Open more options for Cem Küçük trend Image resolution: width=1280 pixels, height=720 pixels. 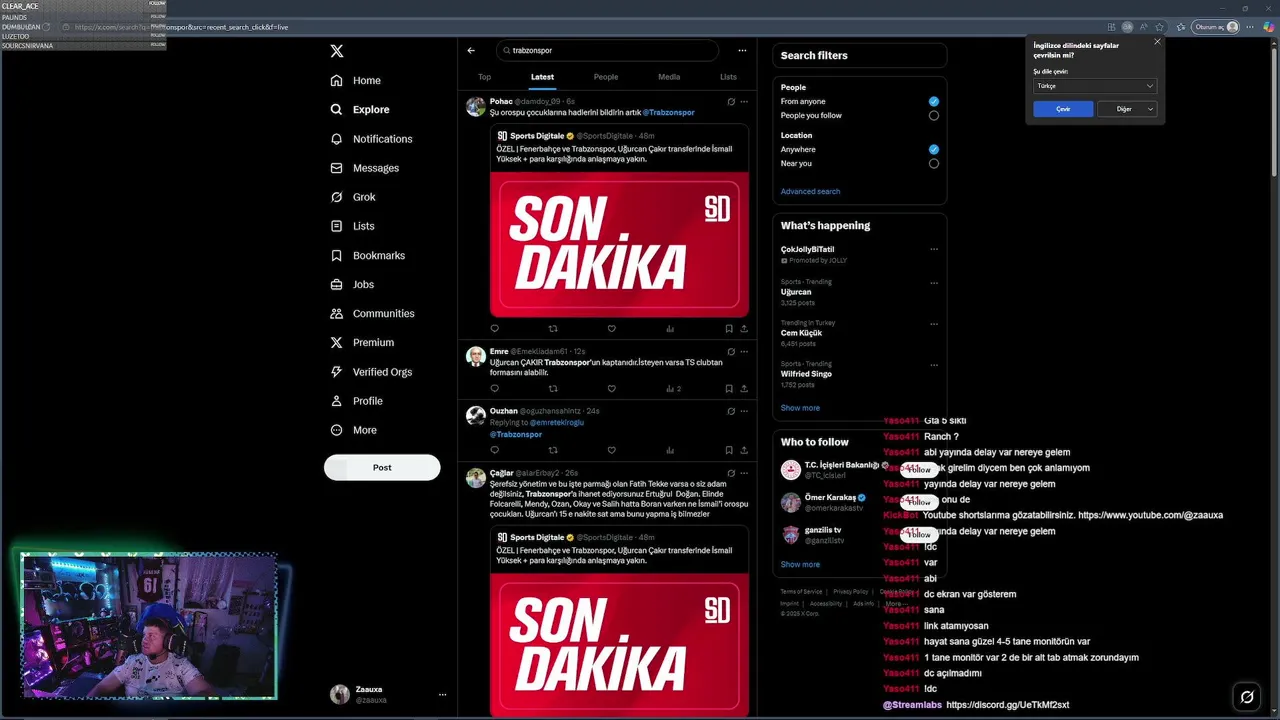click(x=934, y=324)
